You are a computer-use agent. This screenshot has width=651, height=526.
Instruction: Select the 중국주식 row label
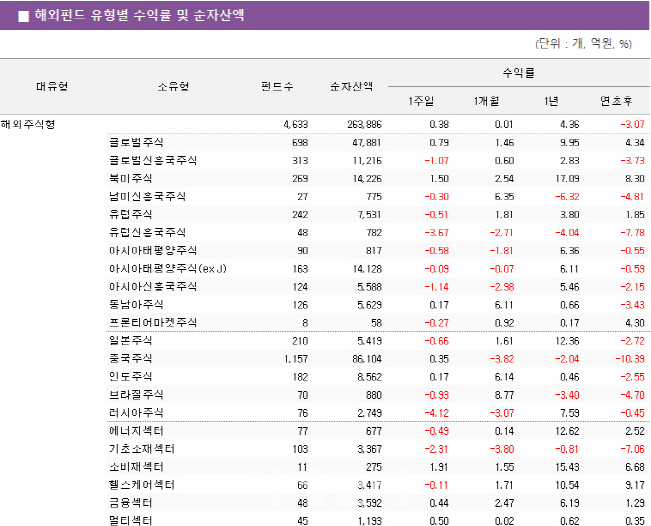pyautogui.click(x=130, y=359)
